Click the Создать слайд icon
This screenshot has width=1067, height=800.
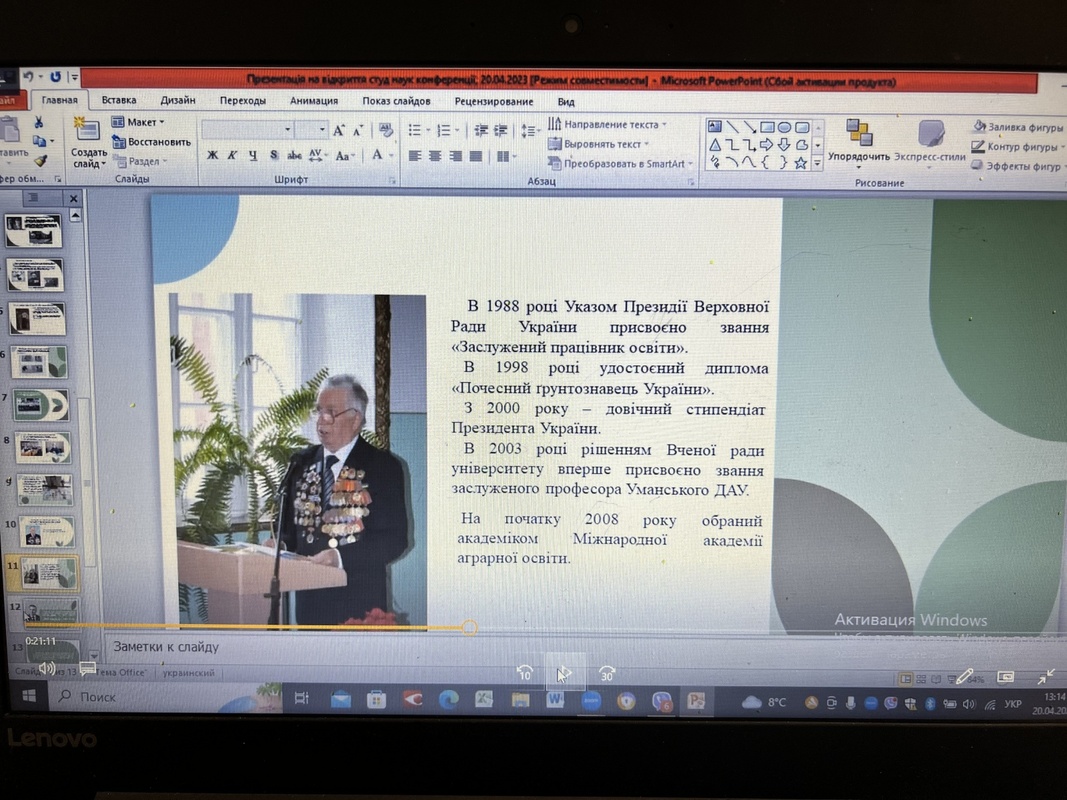(x=88, y=129)
